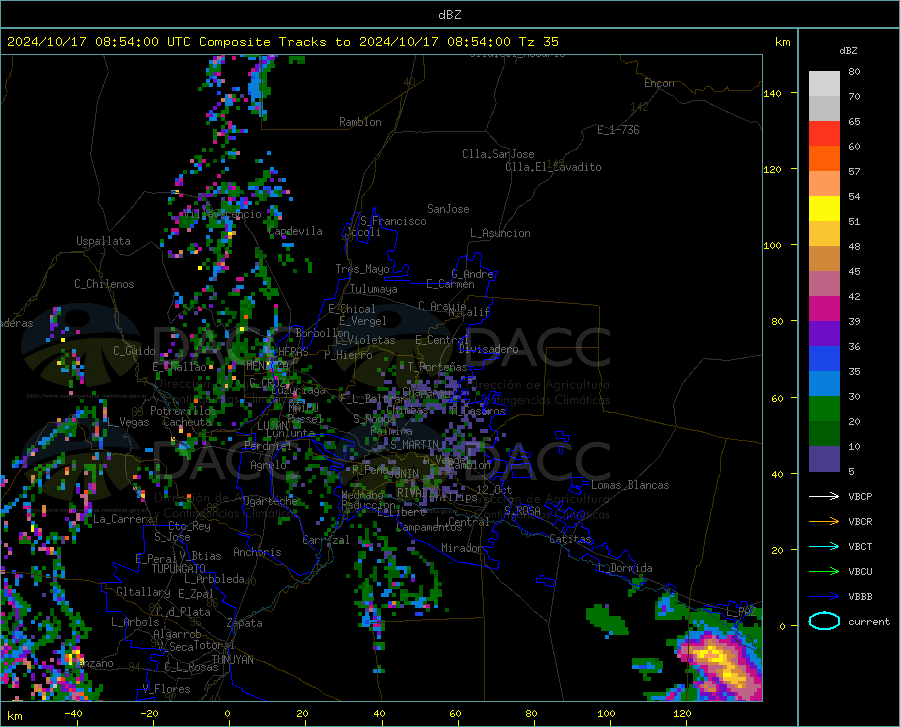900x727 pixels.
Task: Click the 'L_Asuncion' map label
Action: tap(500, 233)
